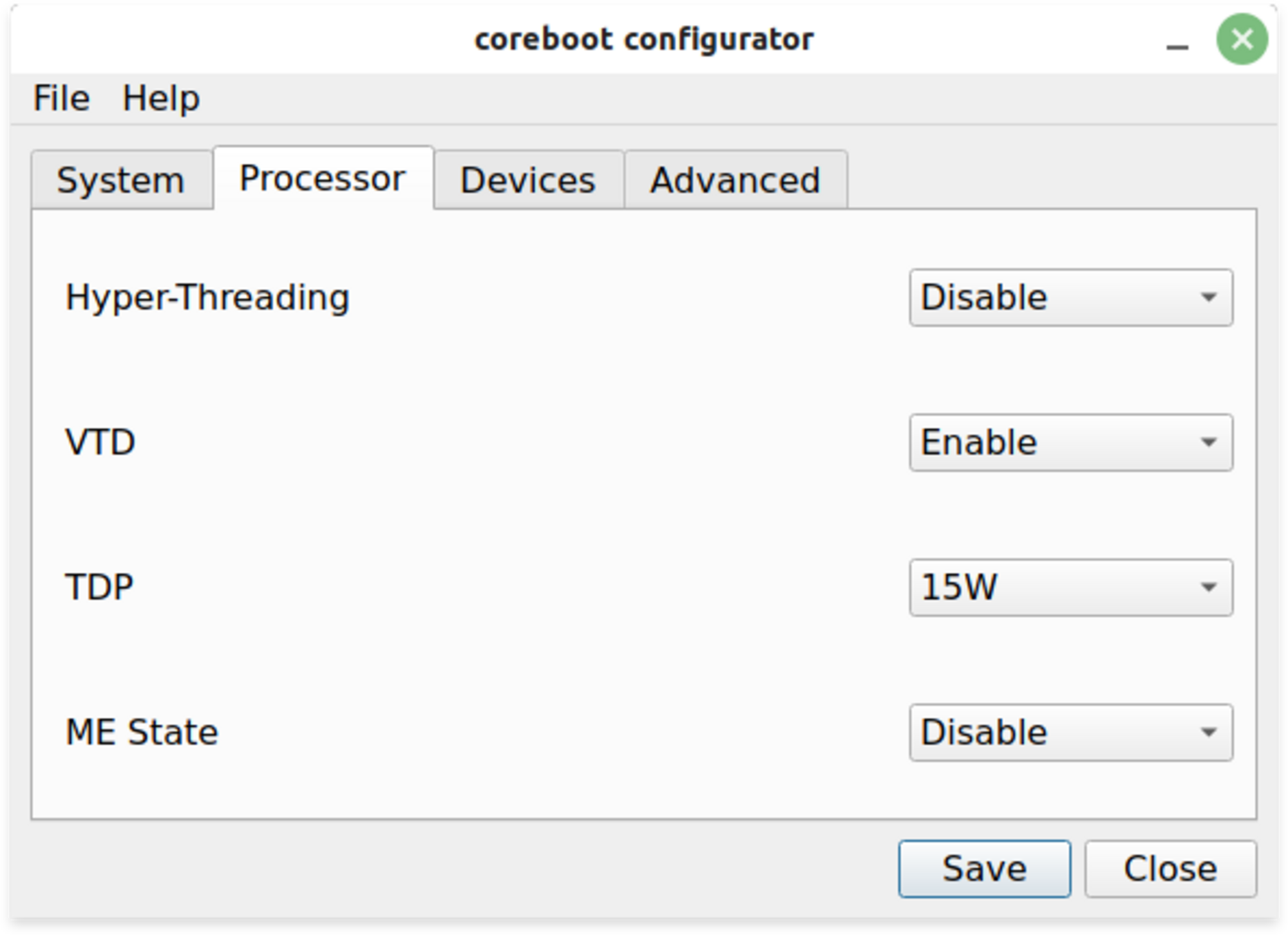Click the VTD setting label

coord(100,442)
